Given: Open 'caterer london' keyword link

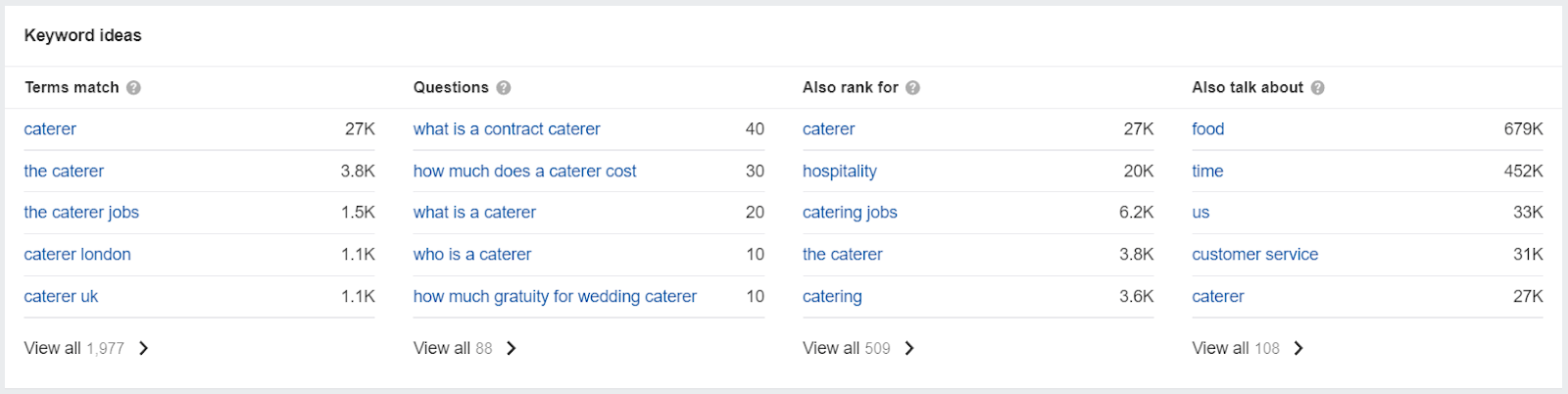Looking at the screenshot, I should (77, 255).
